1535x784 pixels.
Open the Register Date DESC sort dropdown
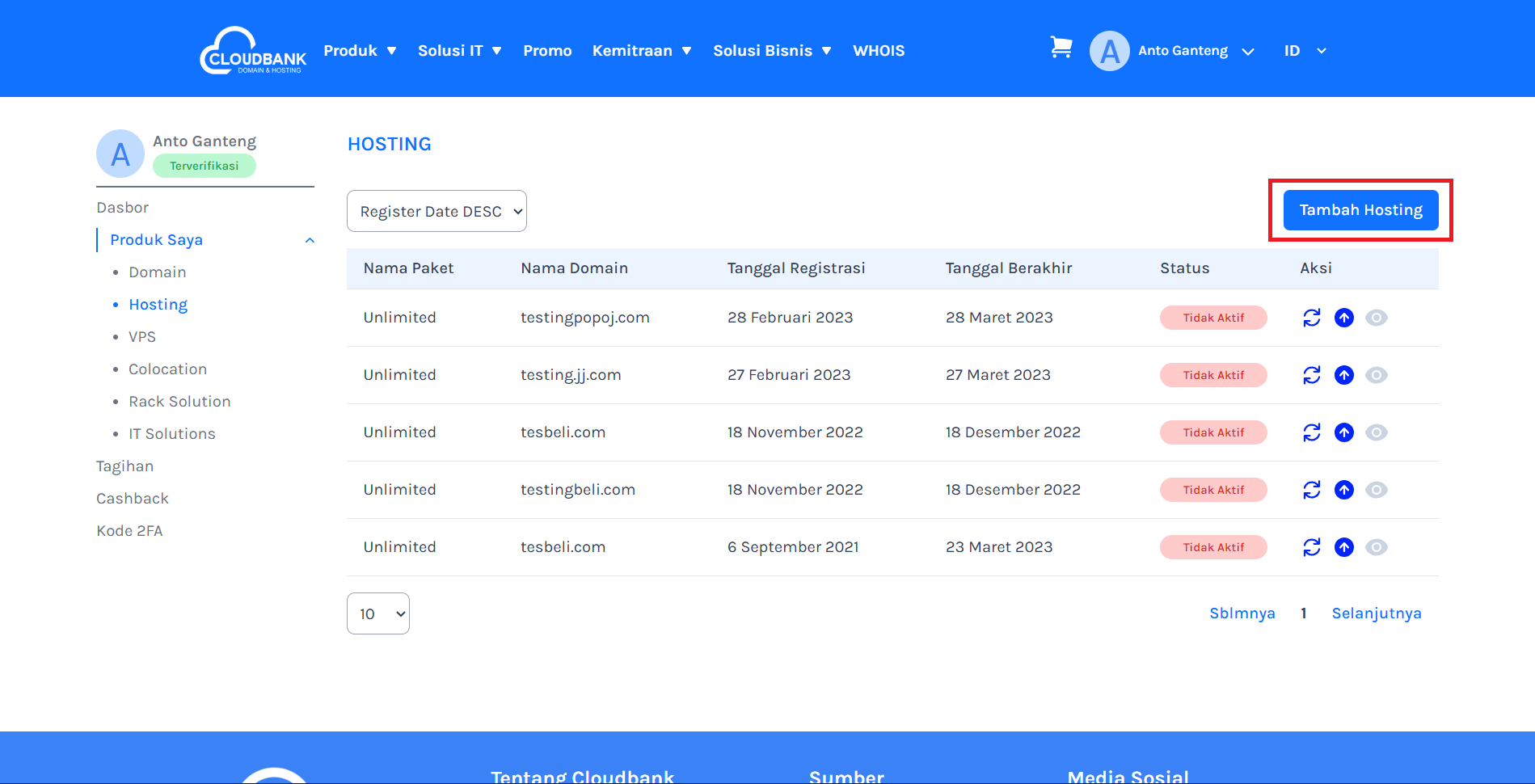[436, 211]
